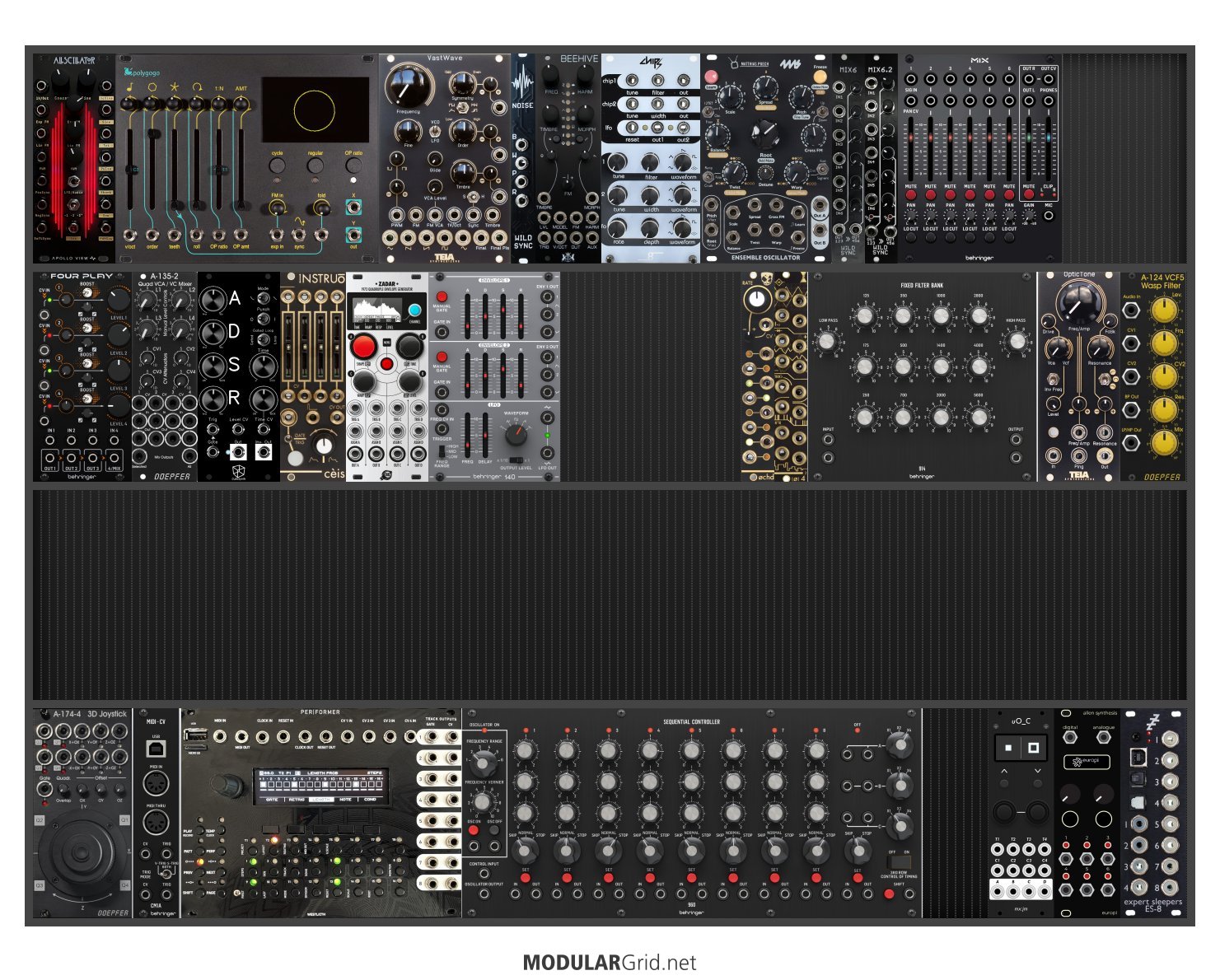Select the NOTE tab on Performer display

[x=345, y=799]
